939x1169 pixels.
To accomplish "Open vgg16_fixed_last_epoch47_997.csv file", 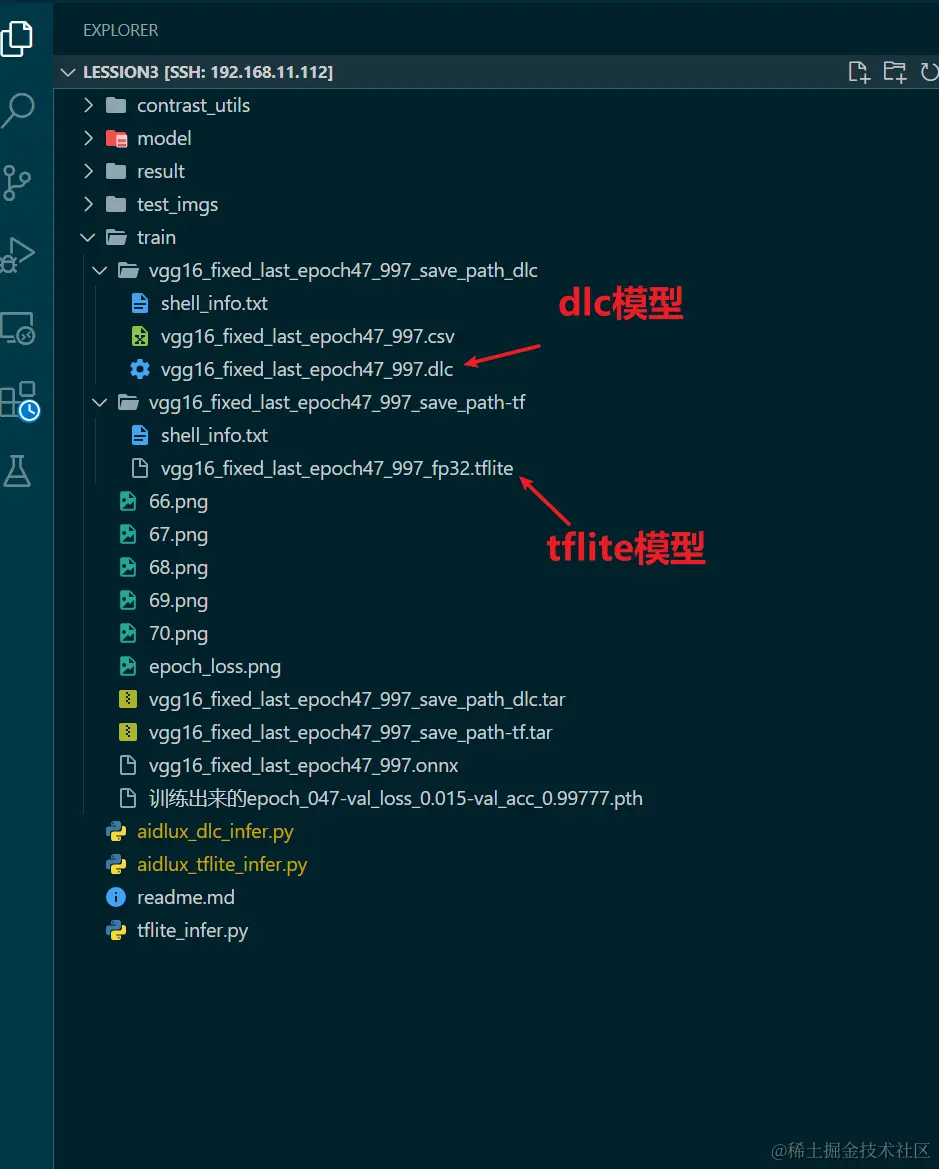I will click(307, 337).
